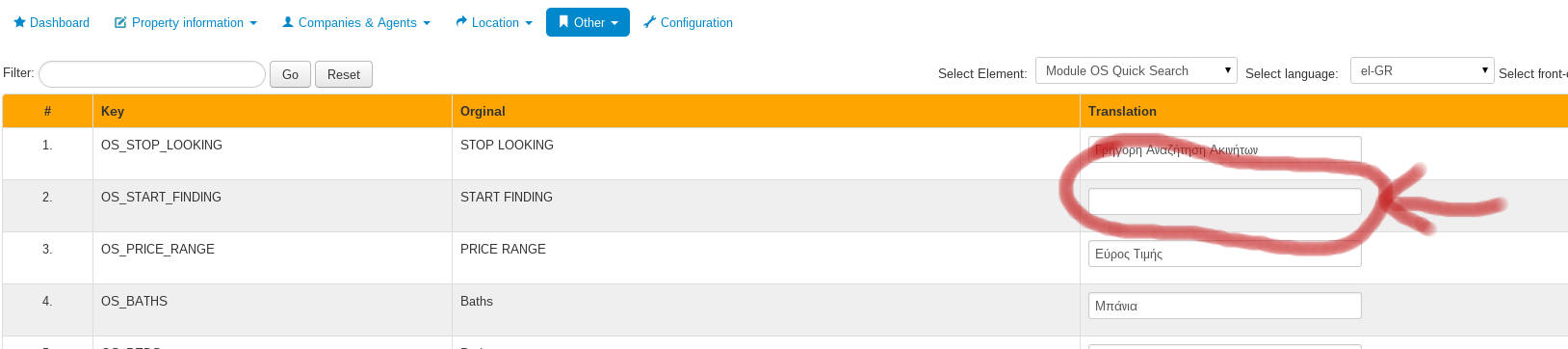This screenshot has width=1568, height=349.
Task: Open the Select Element dropdown
Action: [1137, 70]
